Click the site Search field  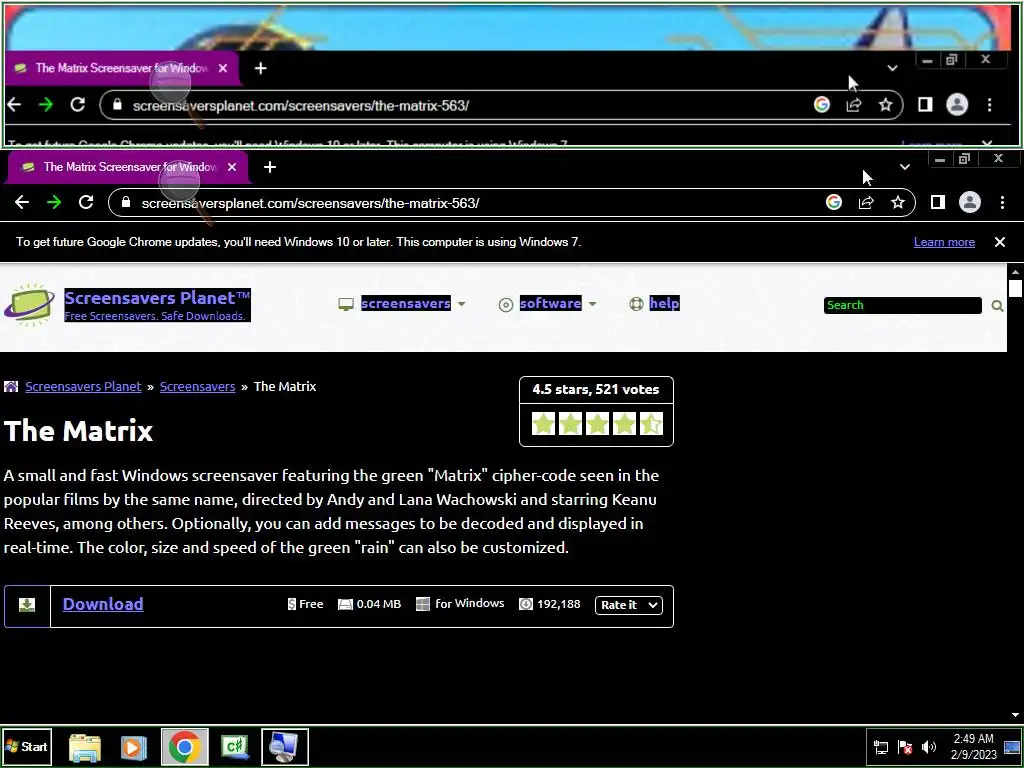click(x=903, y=305)
